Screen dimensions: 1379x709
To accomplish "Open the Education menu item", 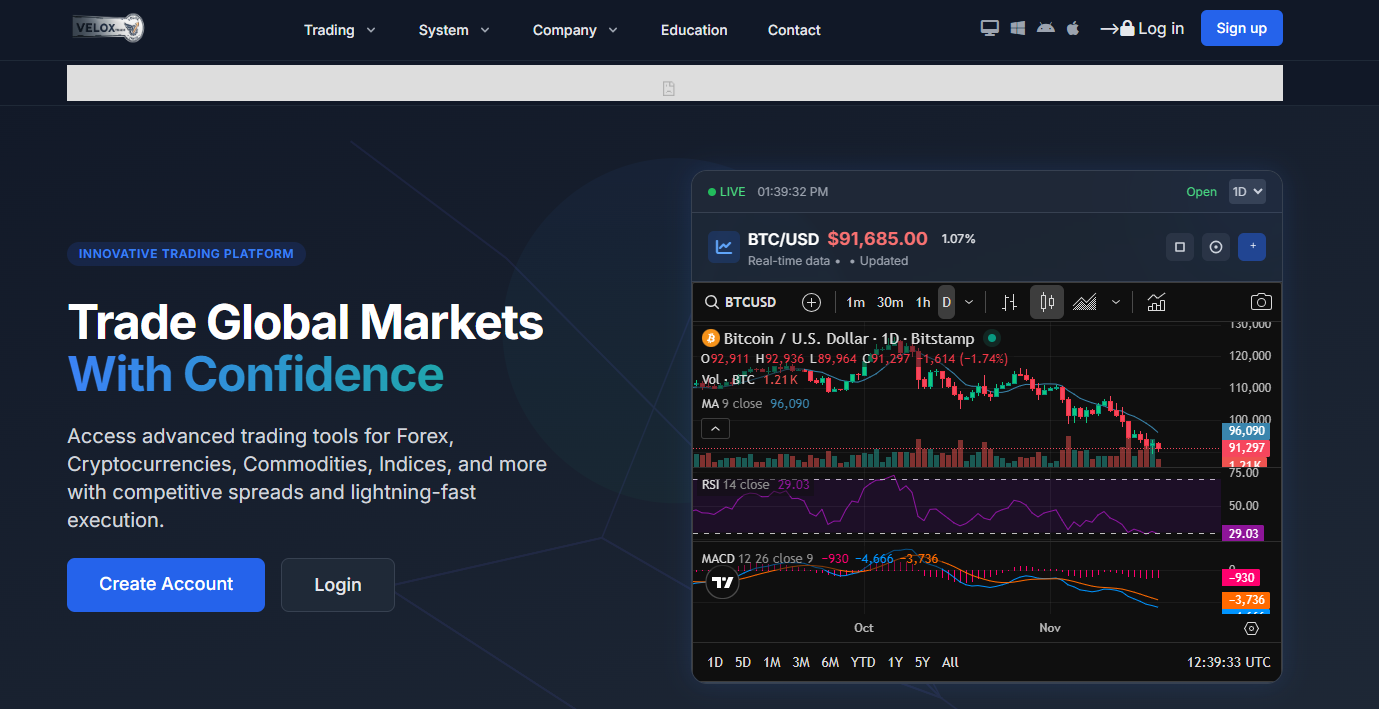I will 694,30.
